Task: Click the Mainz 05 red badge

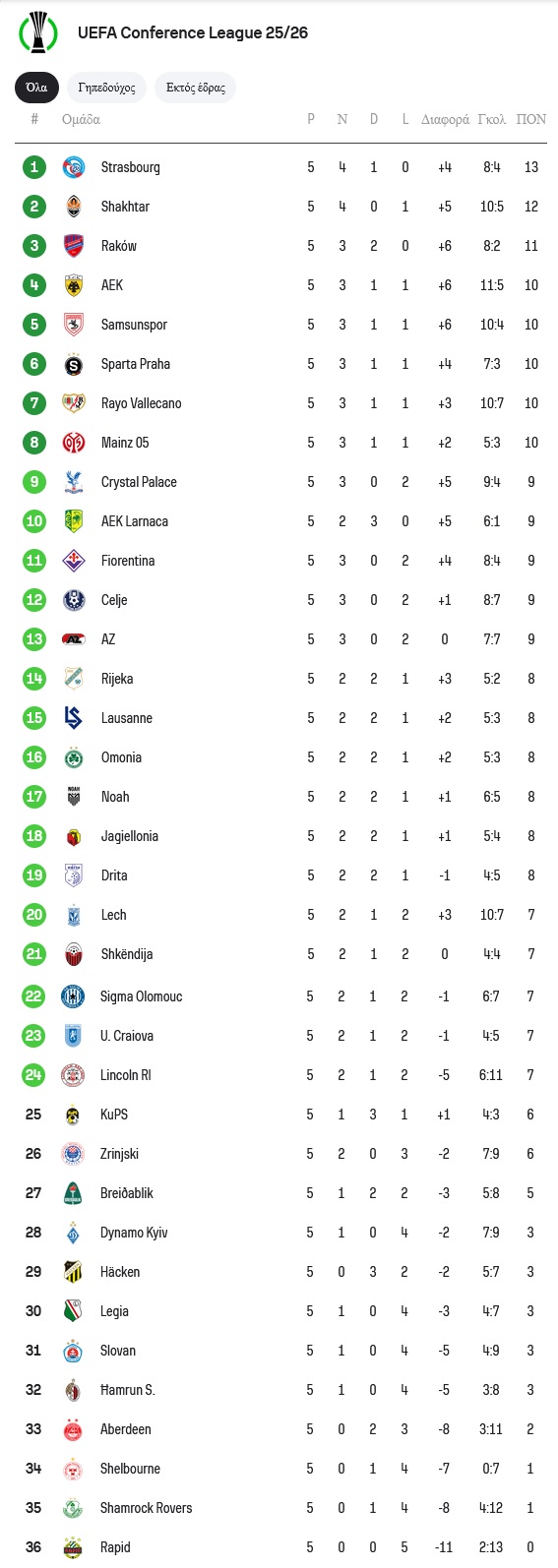Action: pyautogui.click(x=73, y=443)
